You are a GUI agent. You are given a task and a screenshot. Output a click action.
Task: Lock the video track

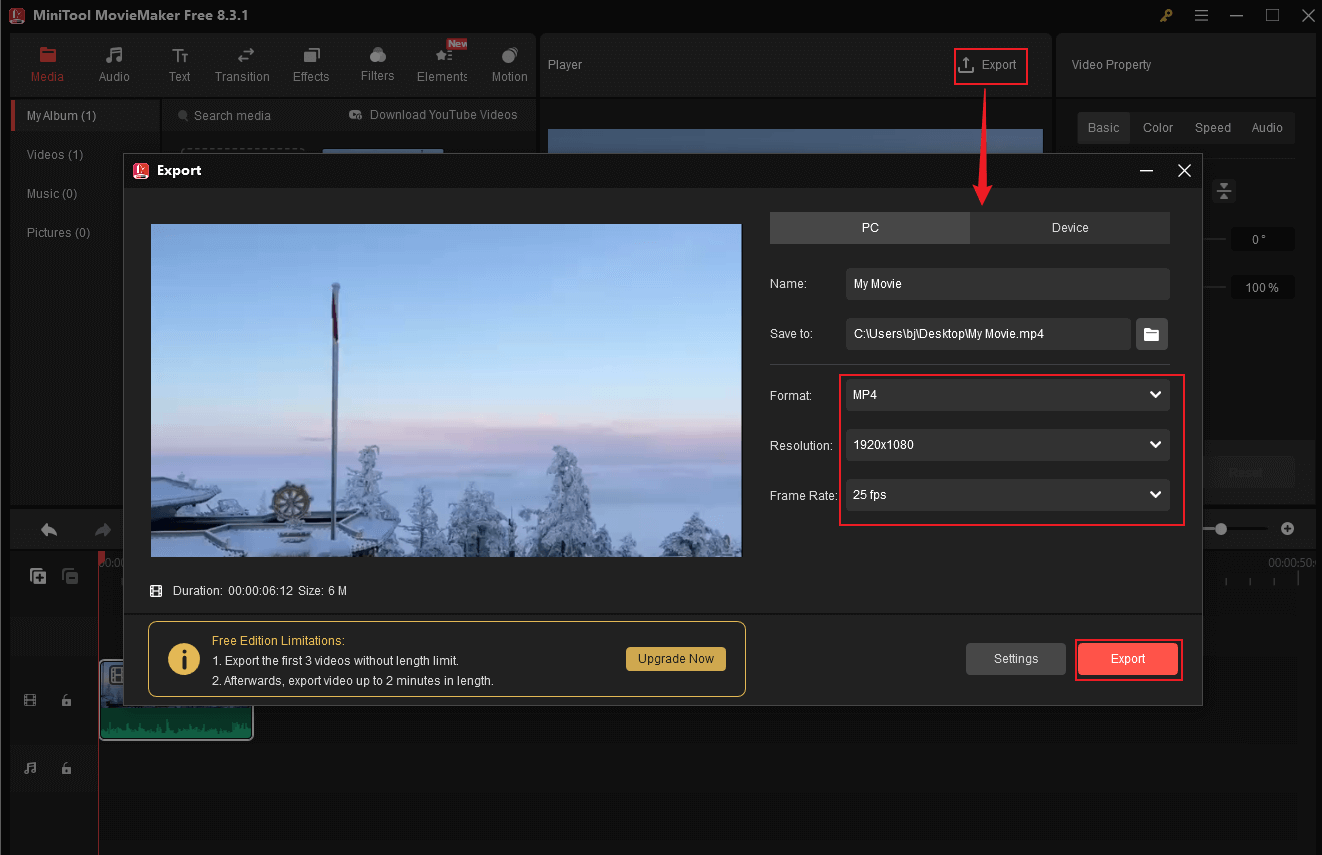(66, 700)
